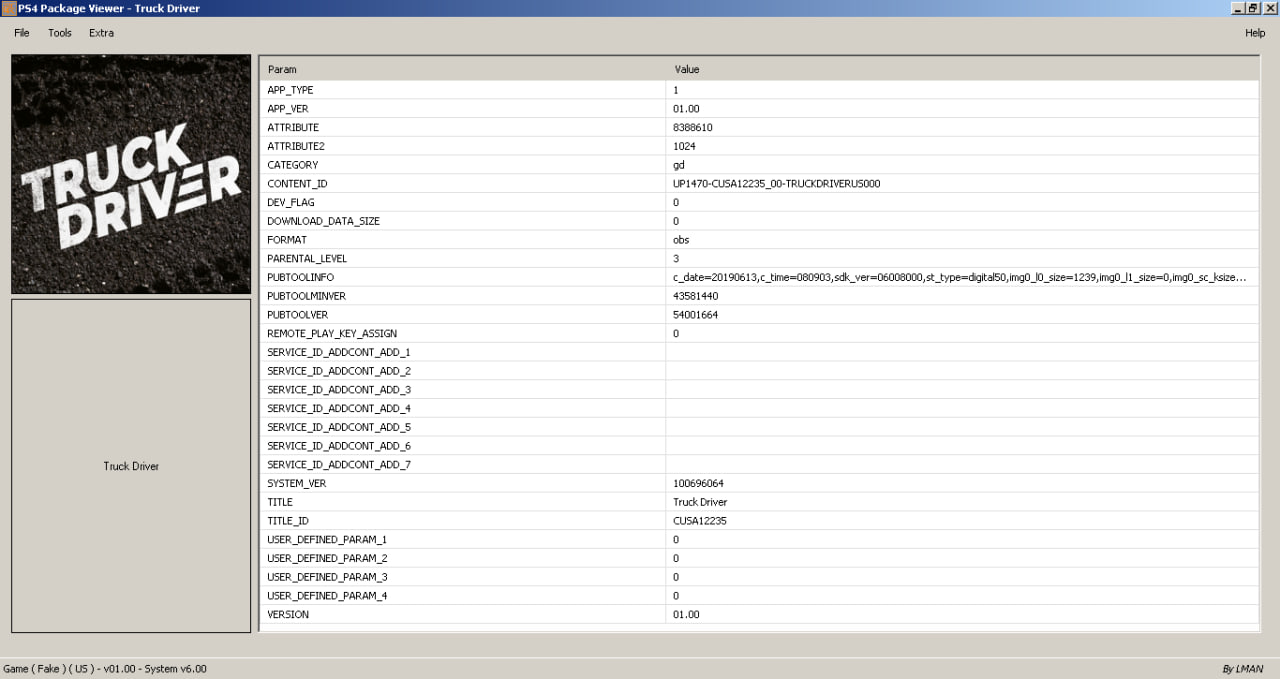Select the CATEGORY parameter
The image size is (1280, 679).
[760, 165]
